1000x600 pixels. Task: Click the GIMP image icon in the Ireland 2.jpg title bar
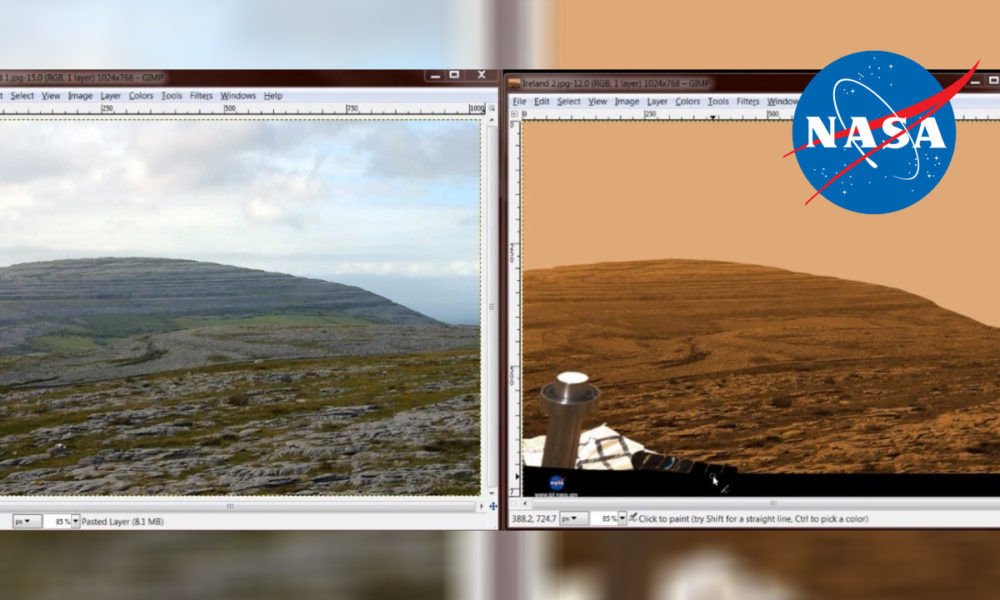[x=514, y=84]
